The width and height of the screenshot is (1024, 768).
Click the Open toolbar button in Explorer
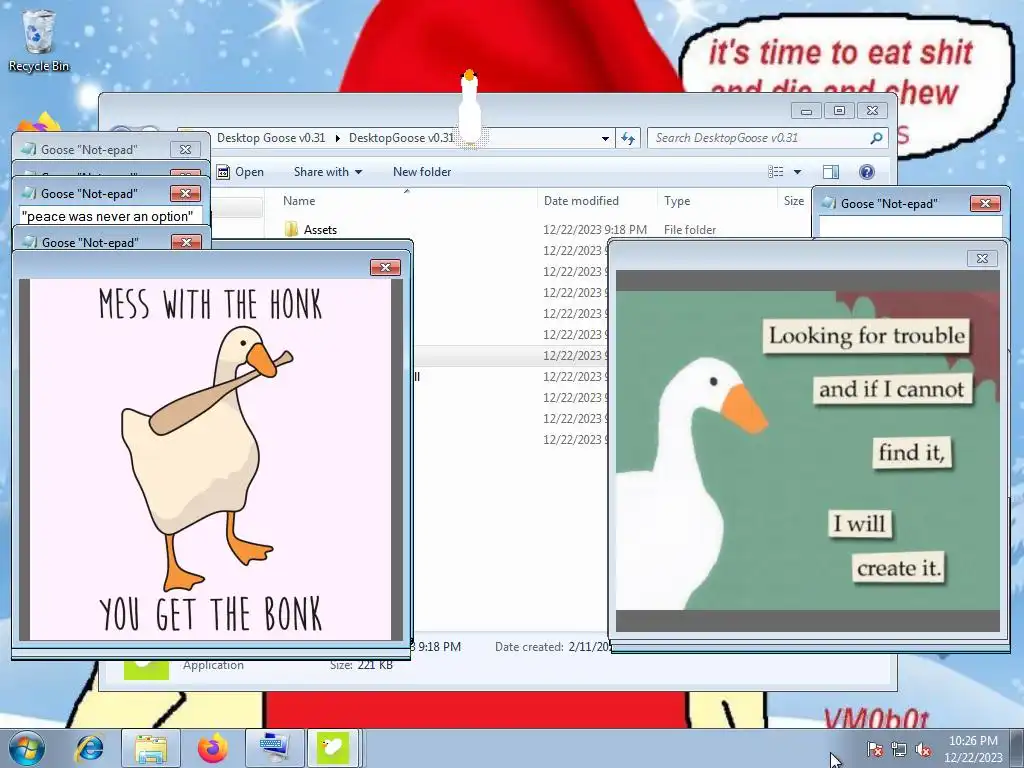click(241, 172)
